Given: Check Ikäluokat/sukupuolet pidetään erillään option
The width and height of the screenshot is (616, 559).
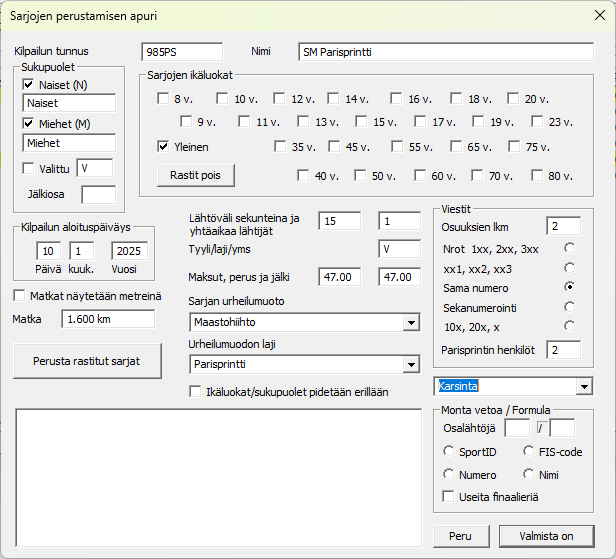Looking at the screenshot, I should click(x=196, y=392).
